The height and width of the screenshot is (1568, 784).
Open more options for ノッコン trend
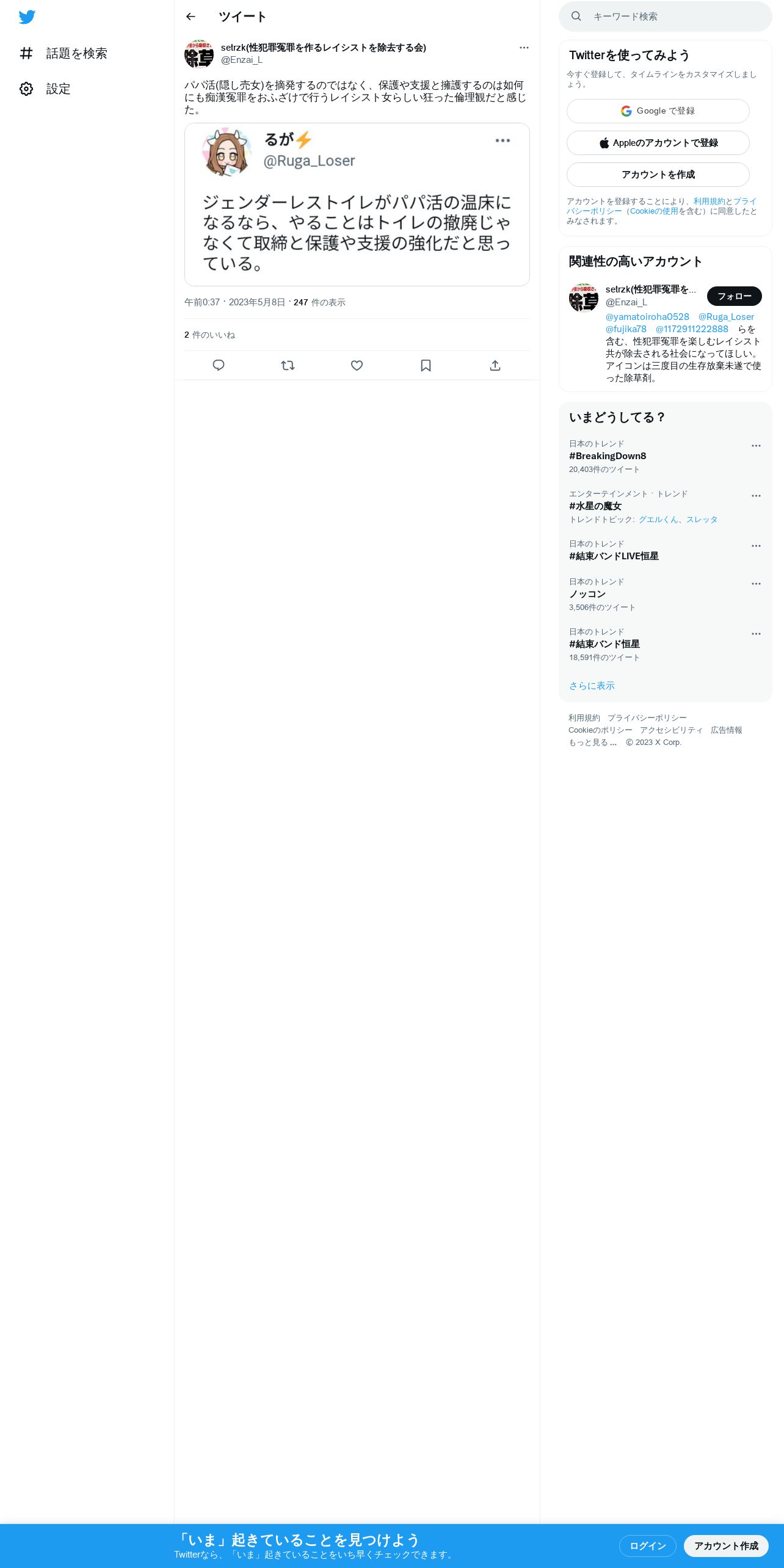756,584
